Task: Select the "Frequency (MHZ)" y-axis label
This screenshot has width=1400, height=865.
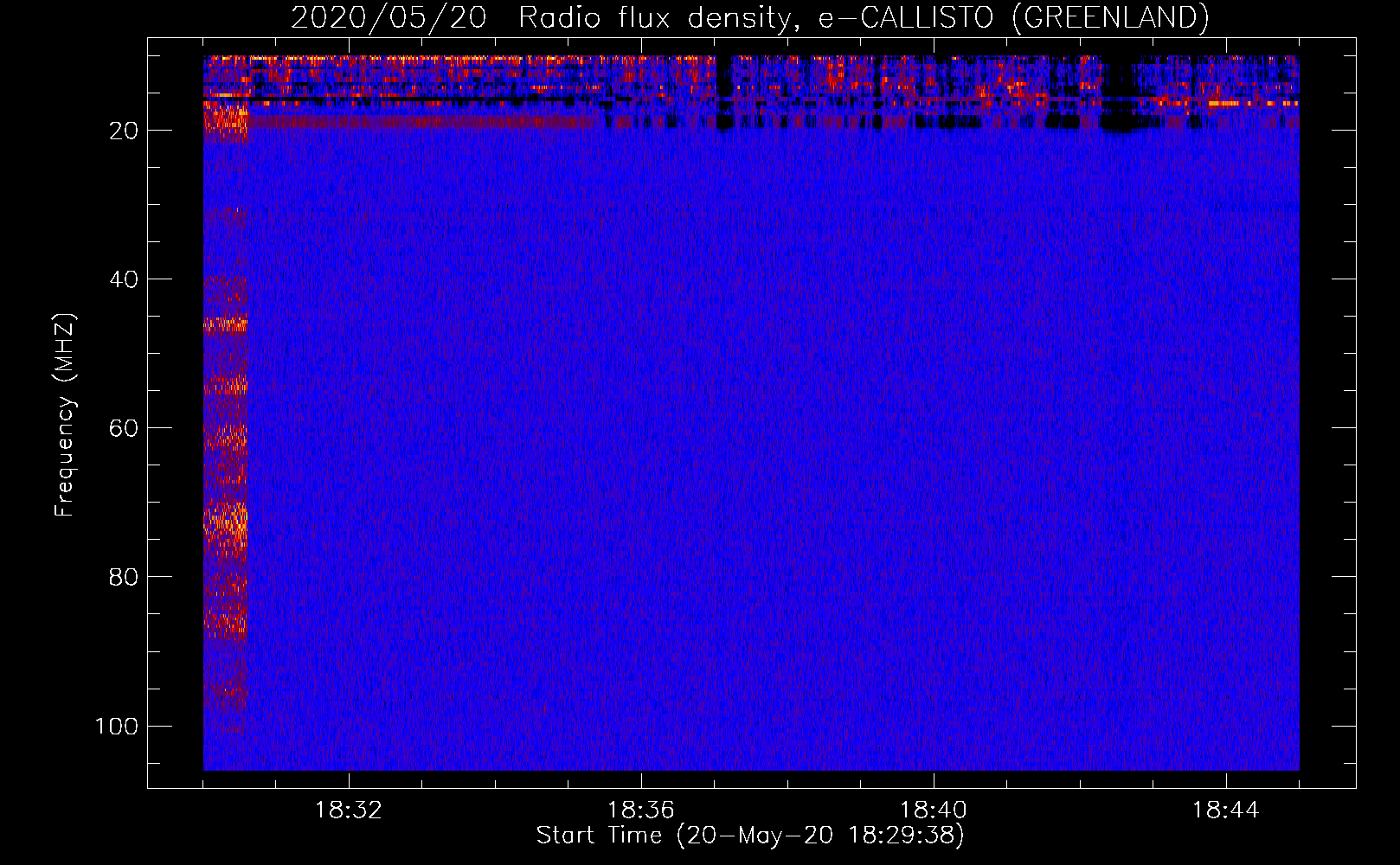Action: tap(65, 415)
